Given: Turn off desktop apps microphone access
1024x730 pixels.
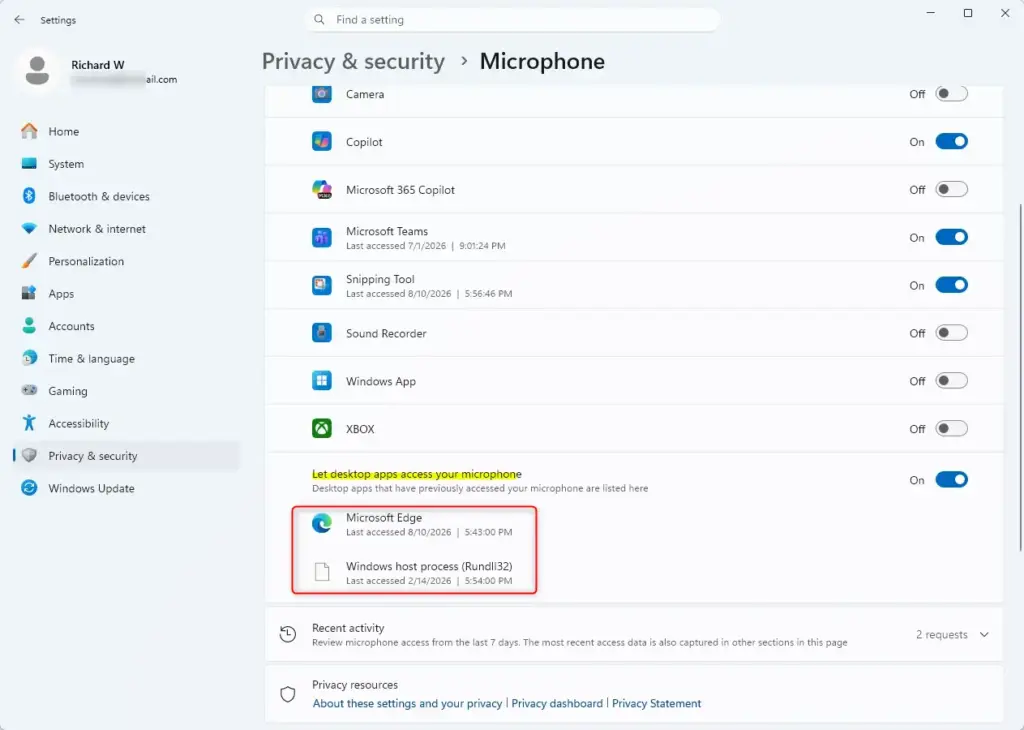Looking at the screenshot, I should pyautogui.click(x=951, y=480).
